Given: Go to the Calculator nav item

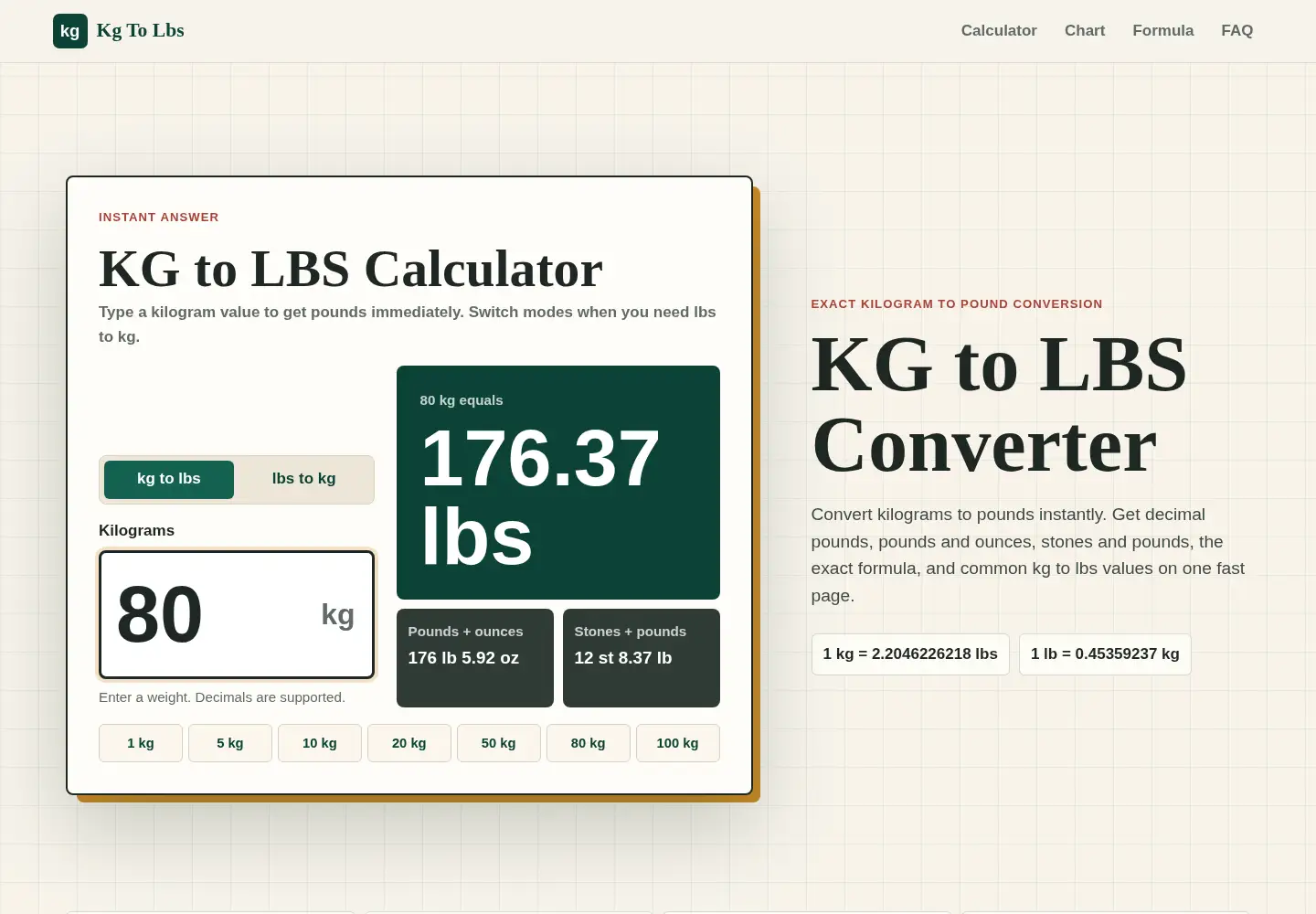Looking at the screenshot, I should coord(999,30).
